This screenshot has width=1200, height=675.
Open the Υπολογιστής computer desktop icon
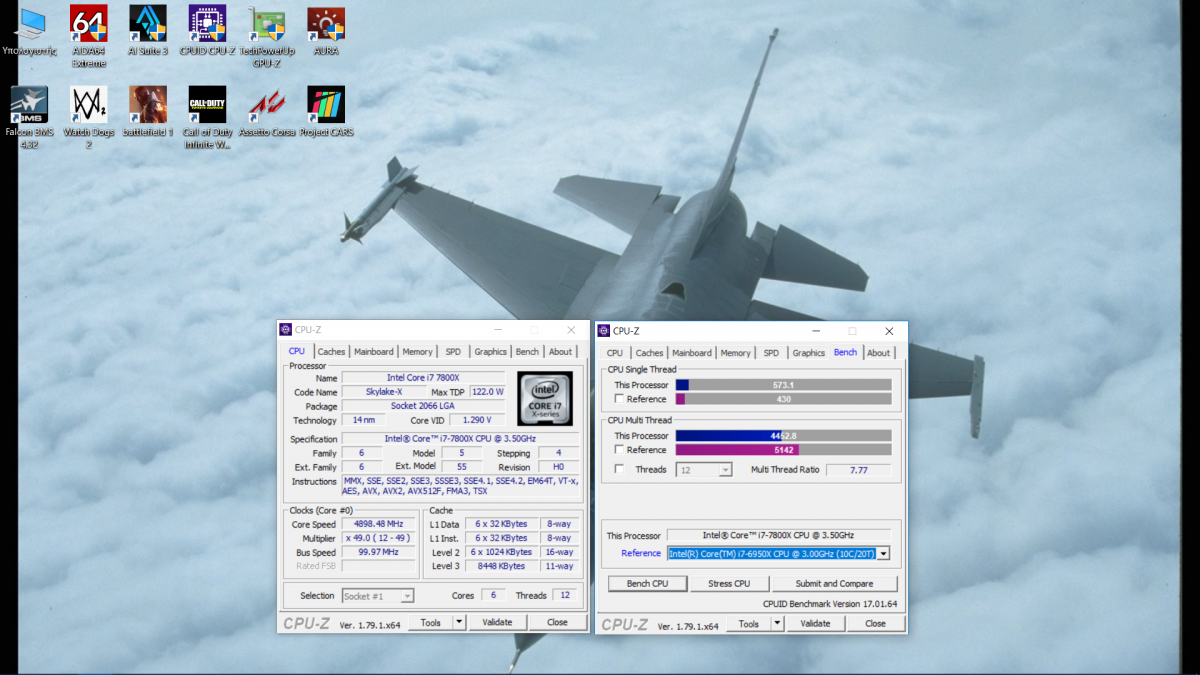[x=30, y=30]
